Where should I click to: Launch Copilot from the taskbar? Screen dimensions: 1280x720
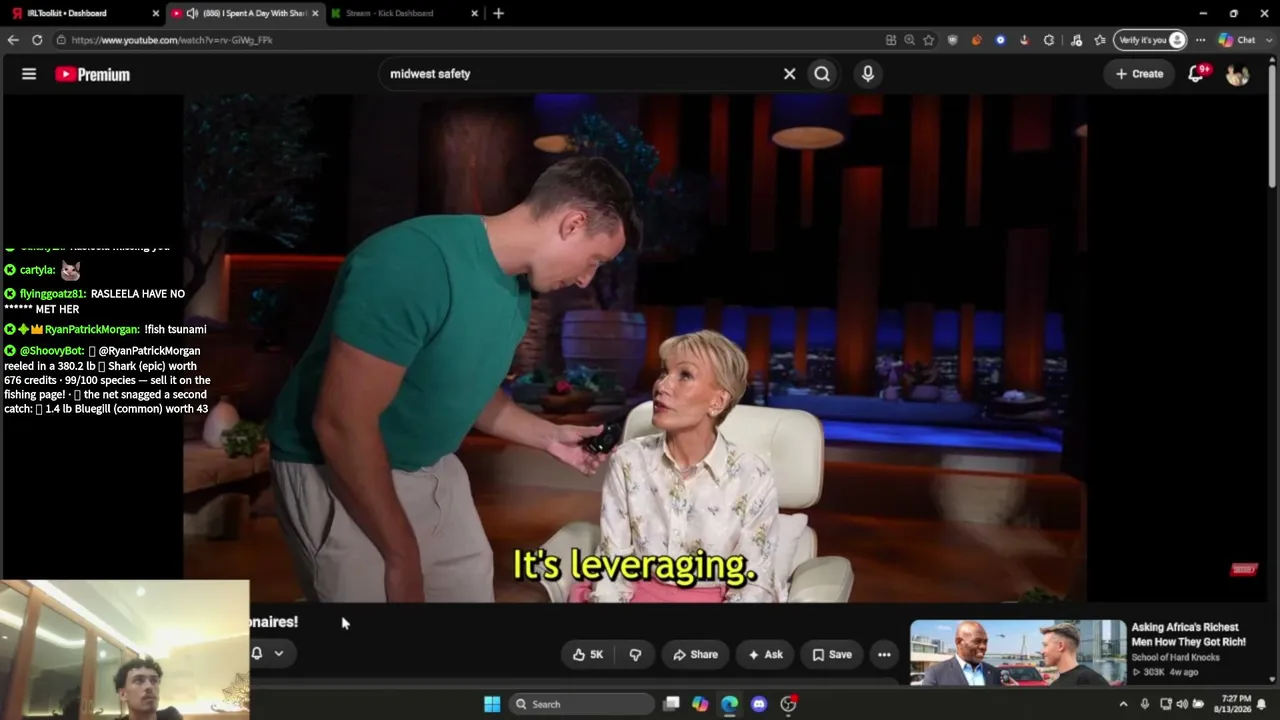(x=700, y=704)
